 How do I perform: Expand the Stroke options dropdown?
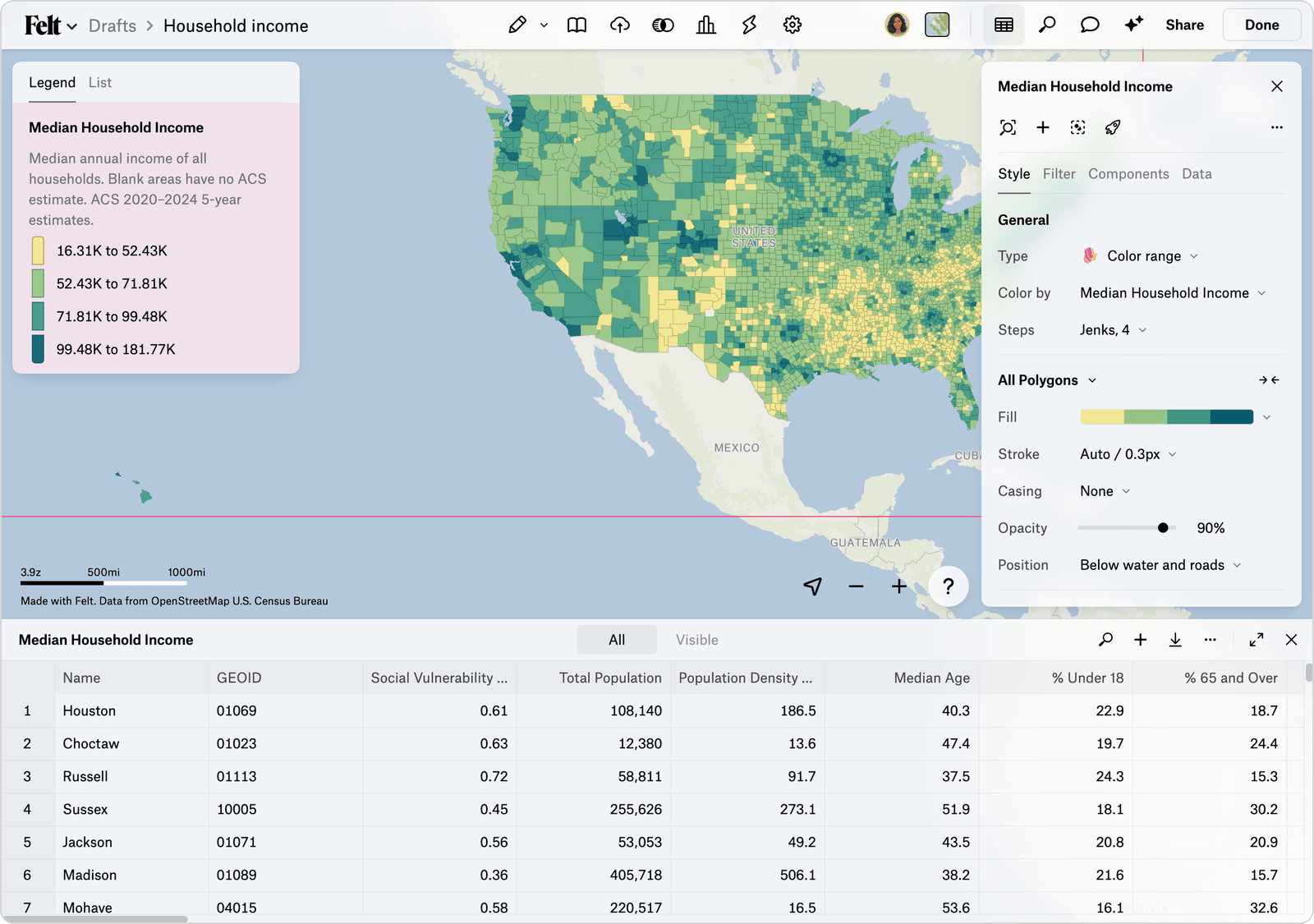point(1128,454)
